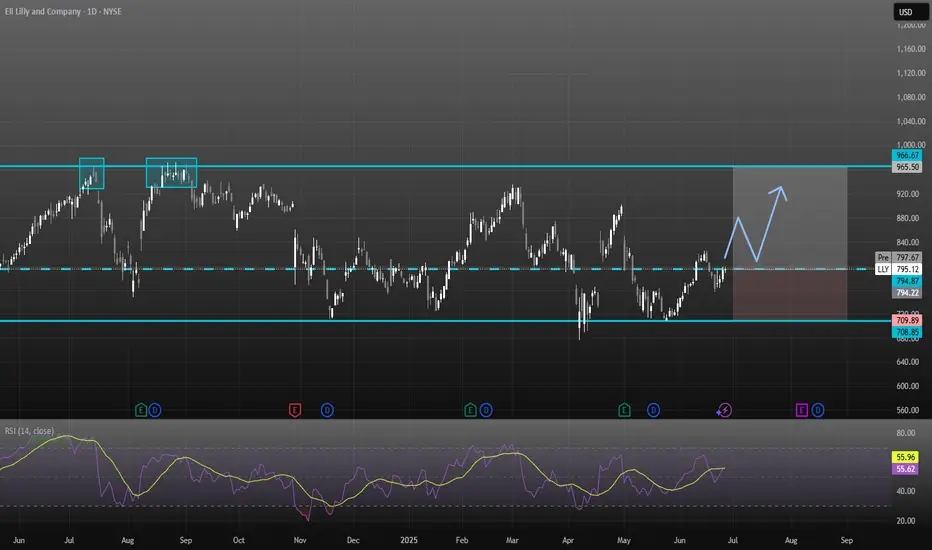Viewport: 932px width, 550px height.
Task: Select the red 709.89 stop price label
Action: [x=907, y=320]
